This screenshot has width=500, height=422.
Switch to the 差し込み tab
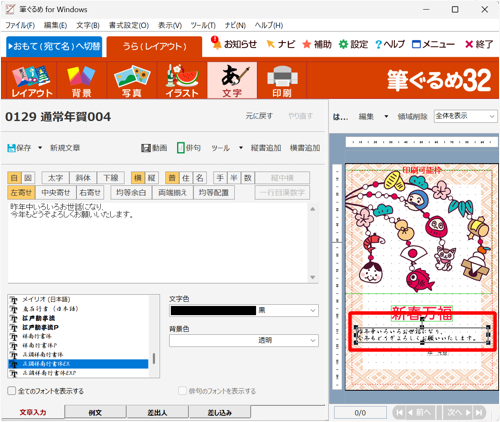tap(219, 413)
